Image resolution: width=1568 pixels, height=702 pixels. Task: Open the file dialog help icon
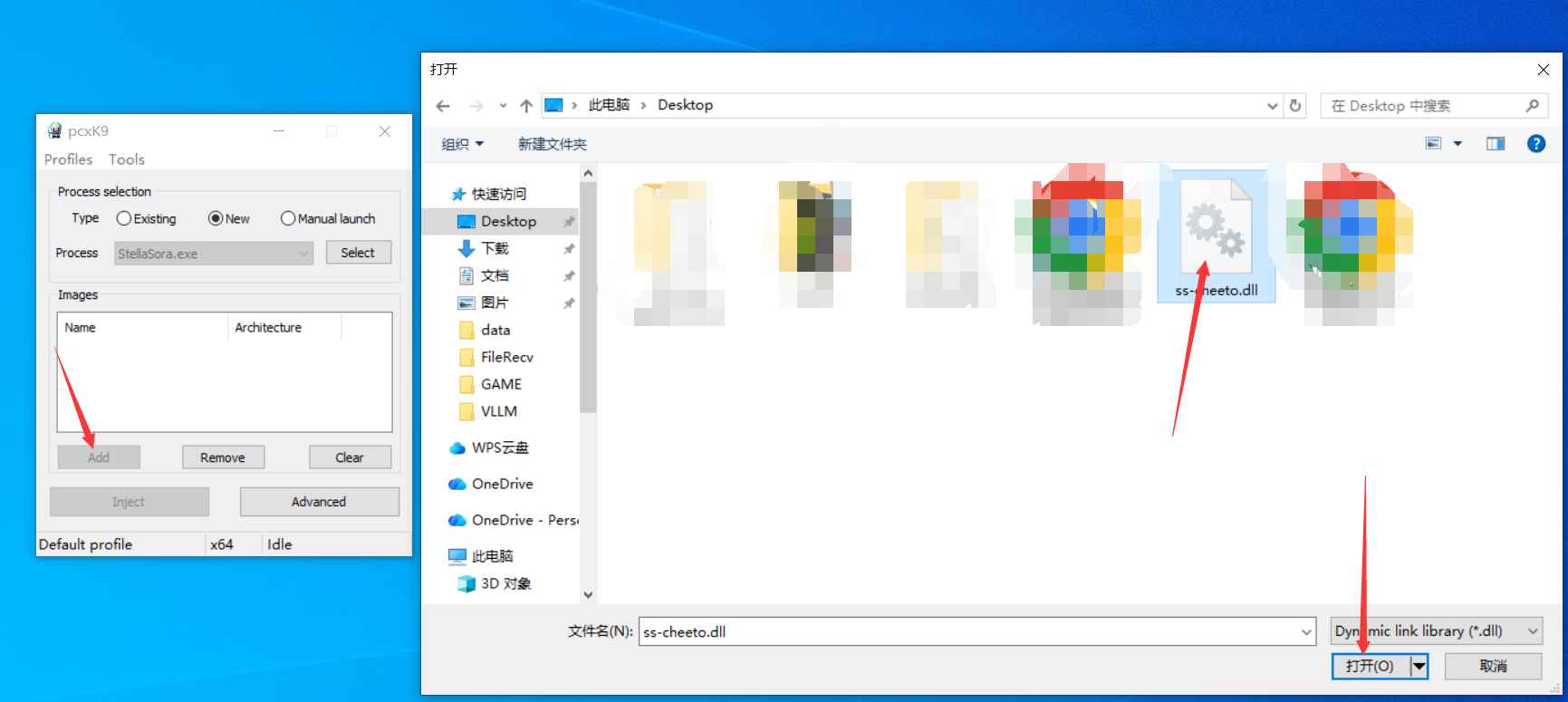(x=1535, y=144)
